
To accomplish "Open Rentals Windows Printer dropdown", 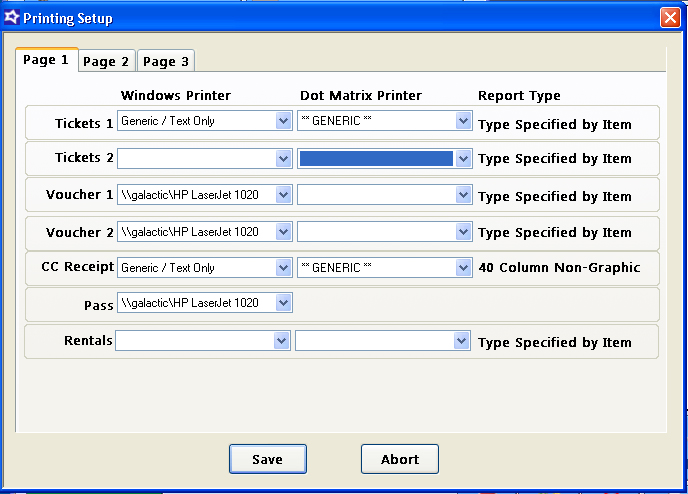I will [x=283, y=341].
